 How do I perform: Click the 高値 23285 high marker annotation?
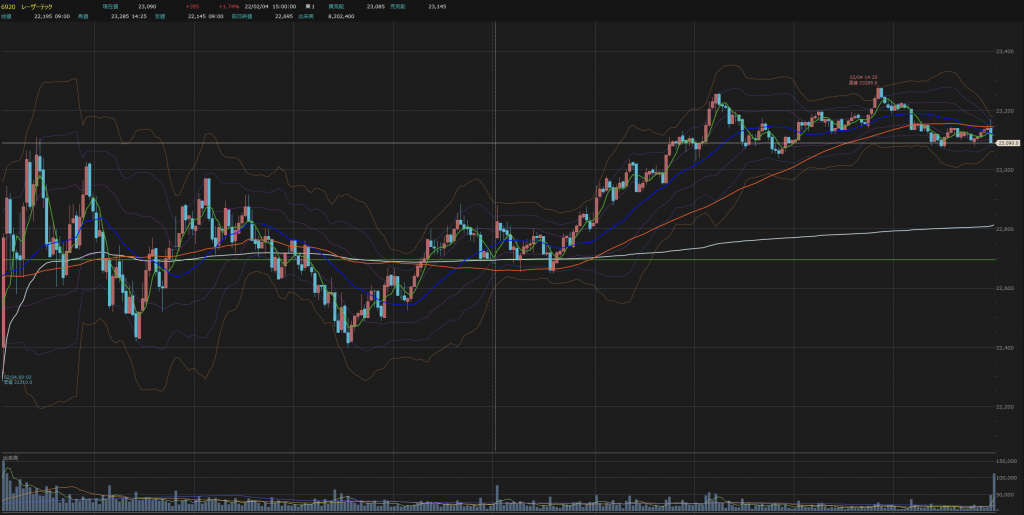tap(863, 80)
